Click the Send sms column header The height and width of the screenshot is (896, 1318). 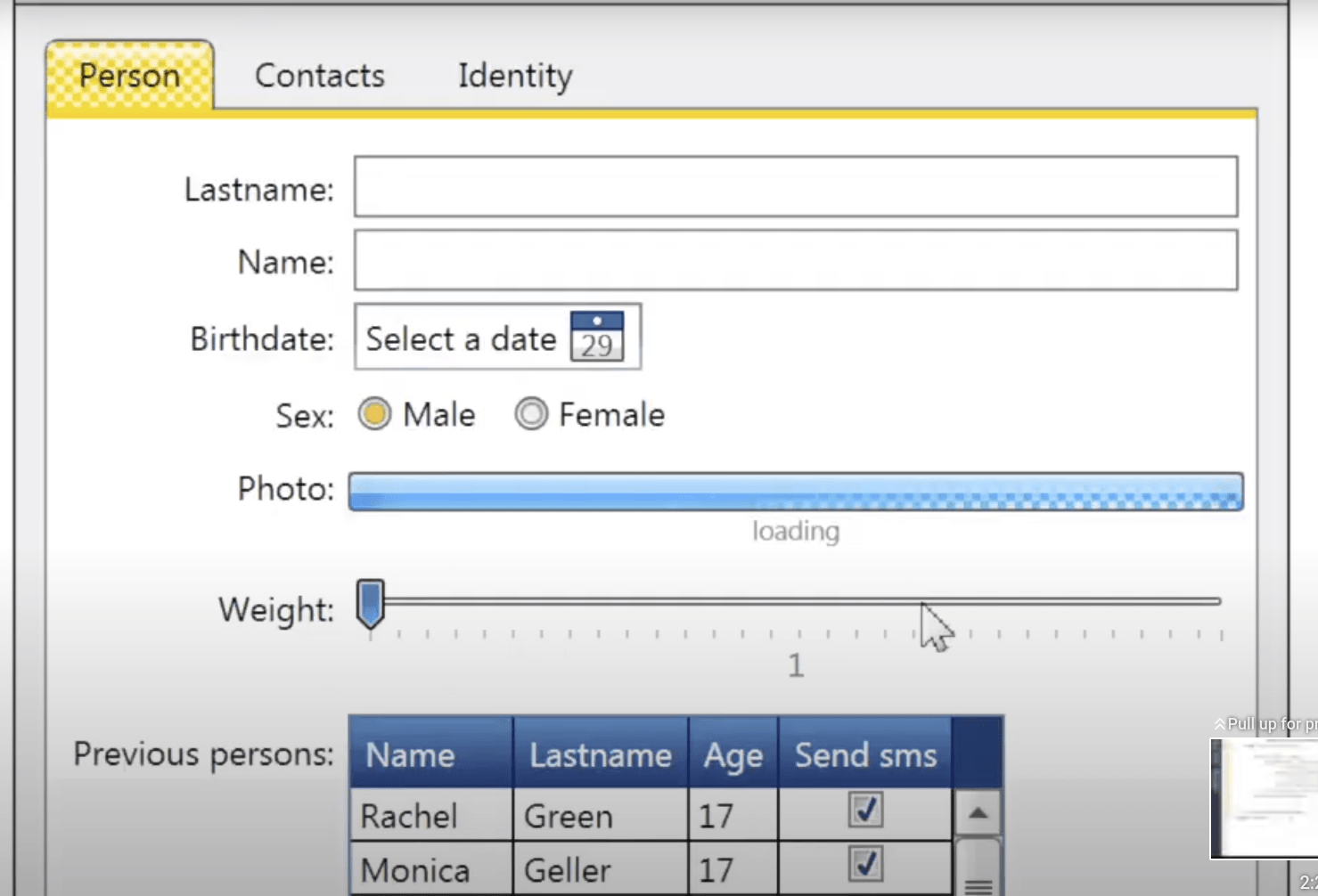pyautogui.click(x=865, y=754)
